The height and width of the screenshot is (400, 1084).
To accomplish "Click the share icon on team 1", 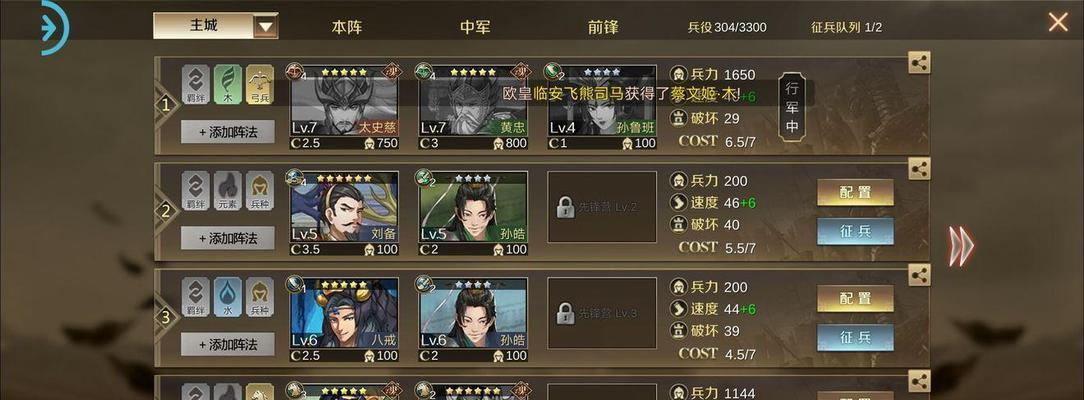I will [x=919, y=63].
